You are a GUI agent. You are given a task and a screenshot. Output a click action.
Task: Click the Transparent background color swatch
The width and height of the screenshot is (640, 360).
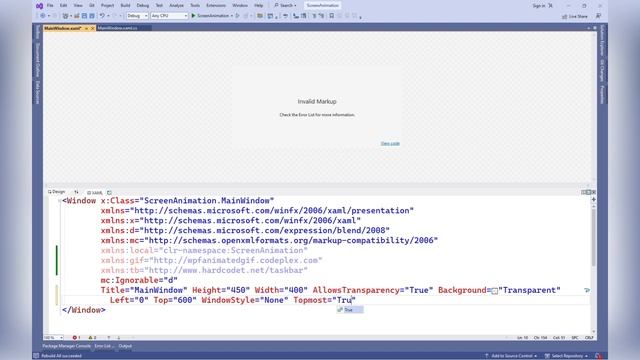[494, 291]
